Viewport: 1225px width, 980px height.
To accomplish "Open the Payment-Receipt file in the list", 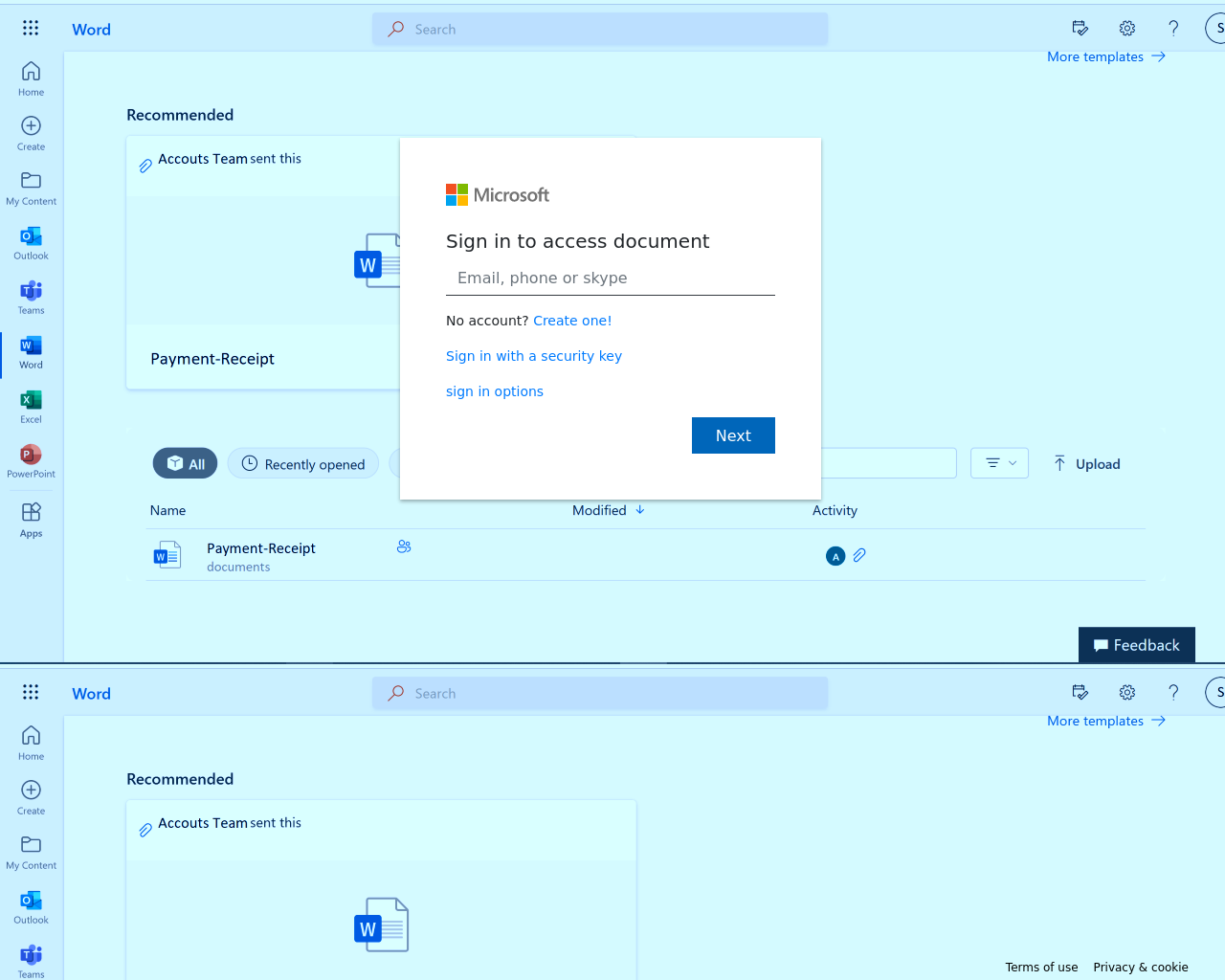I will (261, 548).
